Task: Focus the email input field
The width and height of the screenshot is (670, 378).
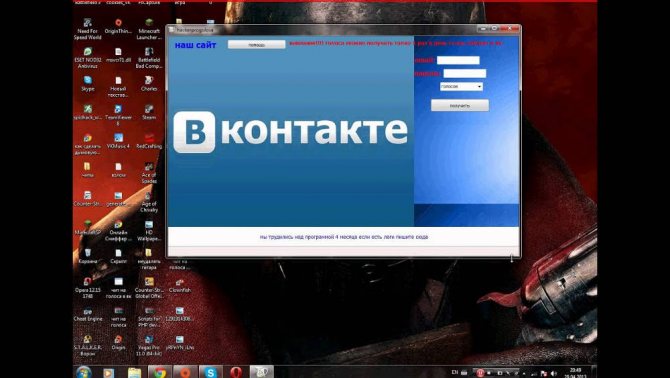Action: point(458,60)
